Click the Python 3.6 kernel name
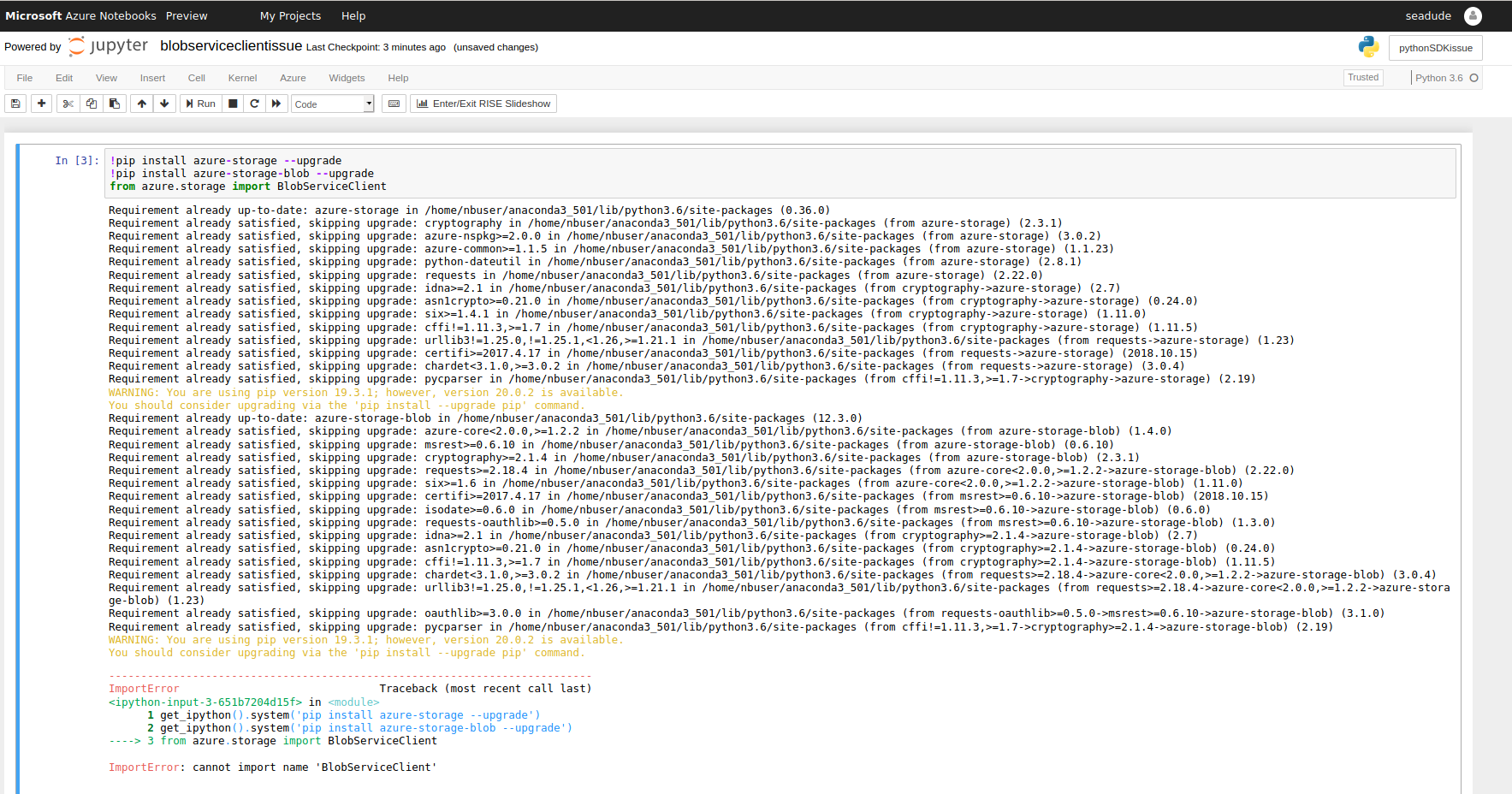Image resolution: width=1512 pixels, height=794 pixels. [1438, 78]
